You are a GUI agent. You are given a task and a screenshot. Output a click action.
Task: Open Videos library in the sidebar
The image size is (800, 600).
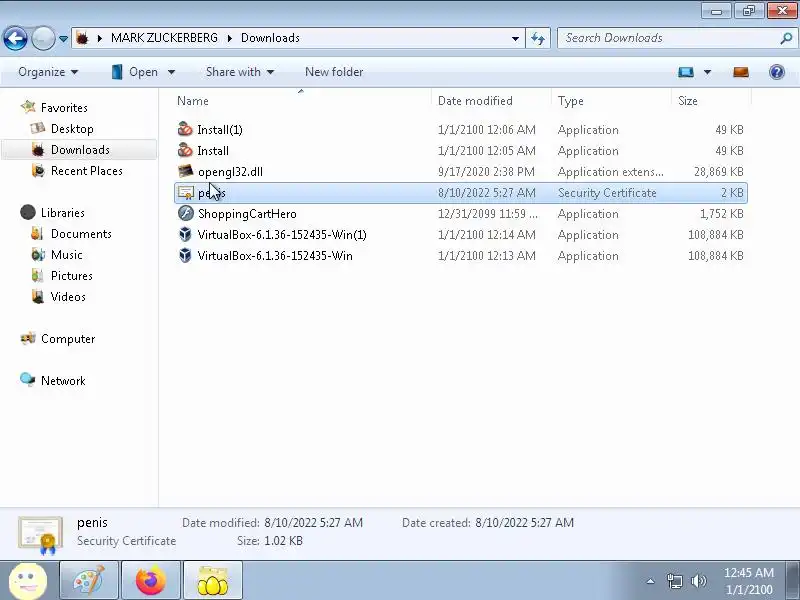point(58,296)
